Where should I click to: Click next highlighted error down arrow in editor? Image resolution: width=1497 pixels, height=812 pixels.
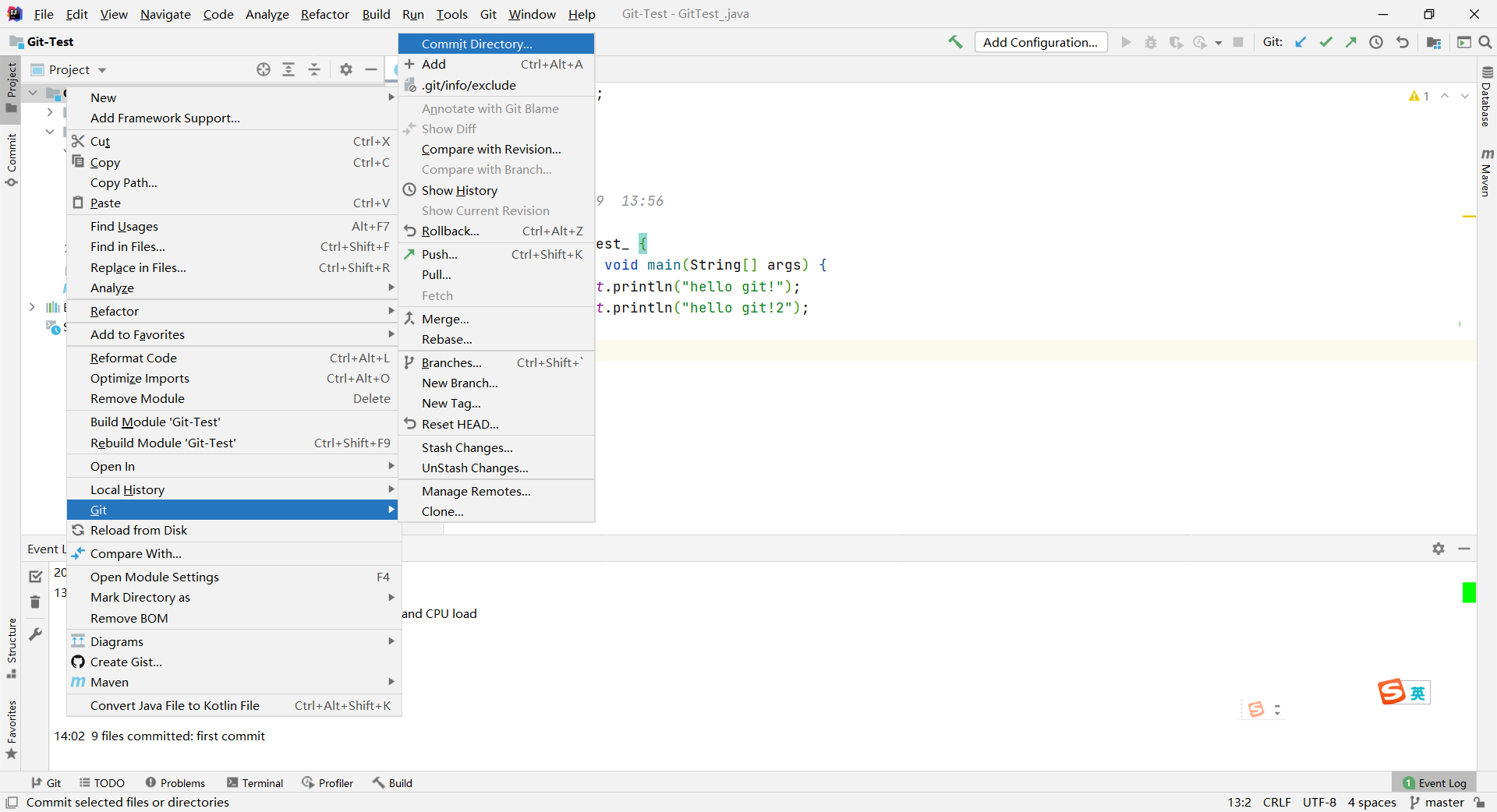point(1465,96)
